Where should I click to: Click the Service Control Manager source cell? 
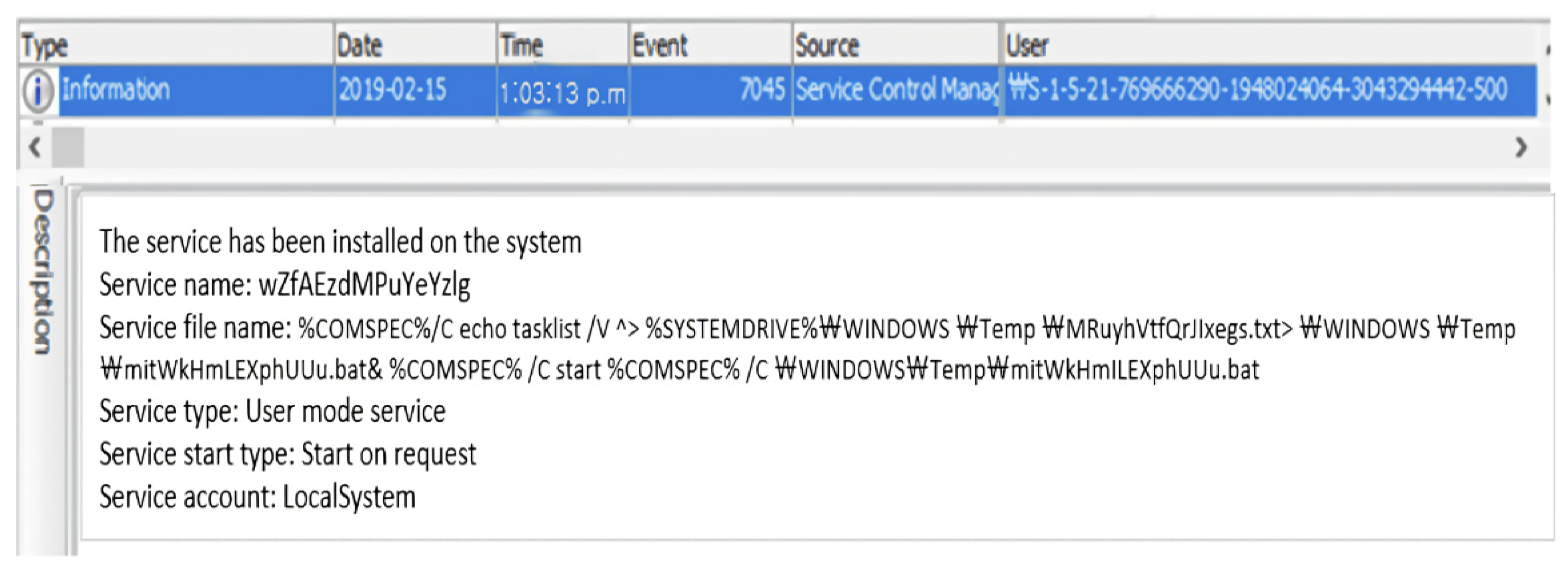coord(896,90)
